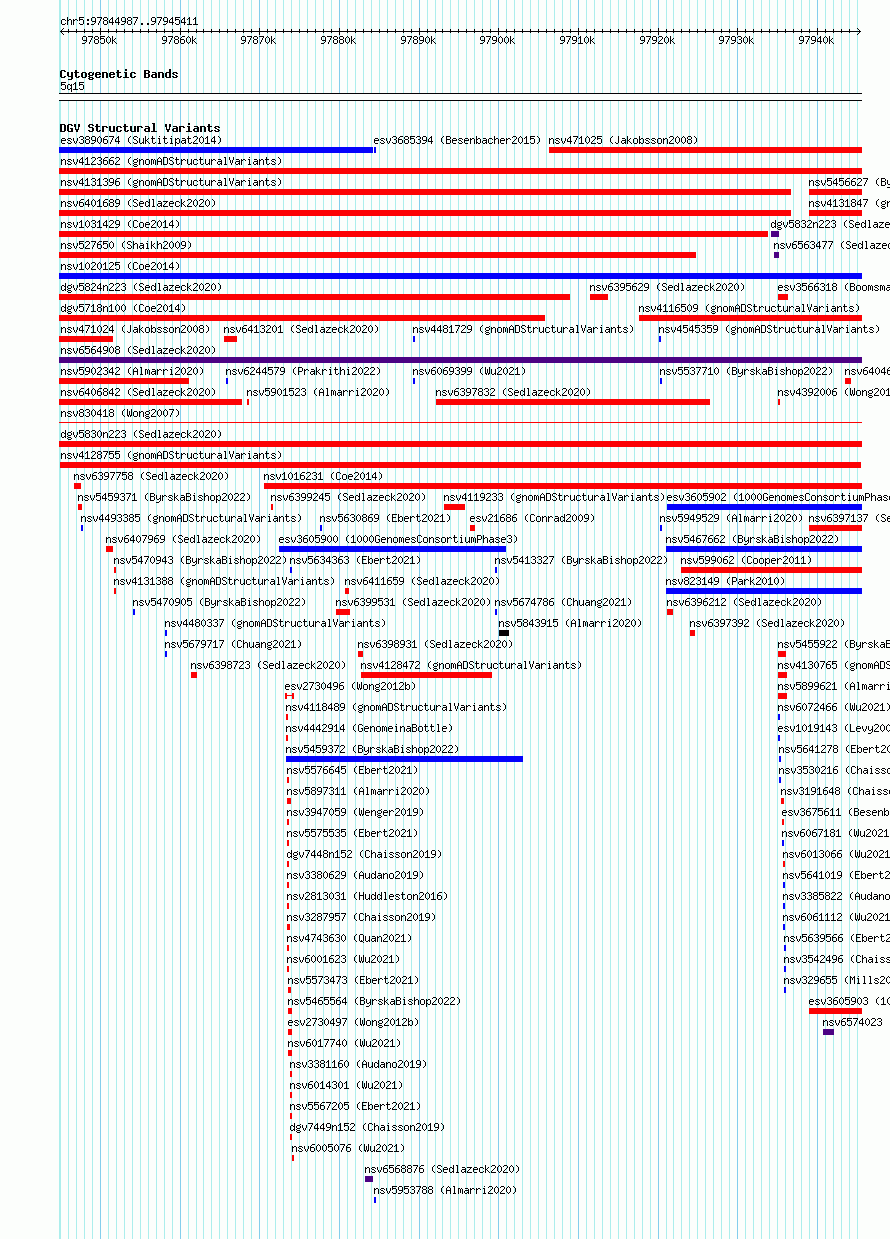Select nsv527650 (Shaikh2009) label

pos(125,245)
